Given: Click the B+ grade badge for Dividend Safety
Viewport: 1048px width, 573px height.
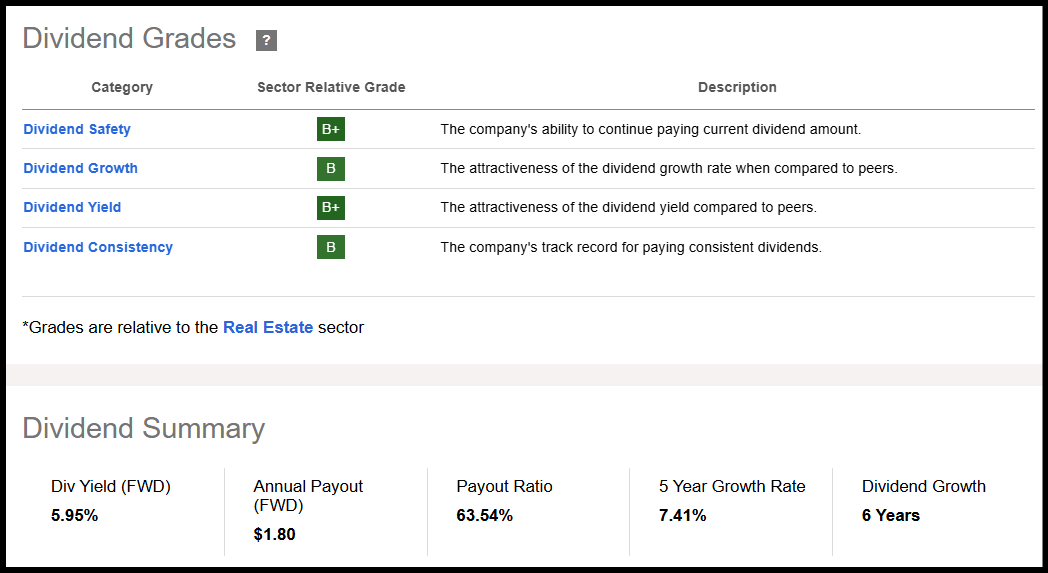Looking at the screenshot, I should pos(331,129).
